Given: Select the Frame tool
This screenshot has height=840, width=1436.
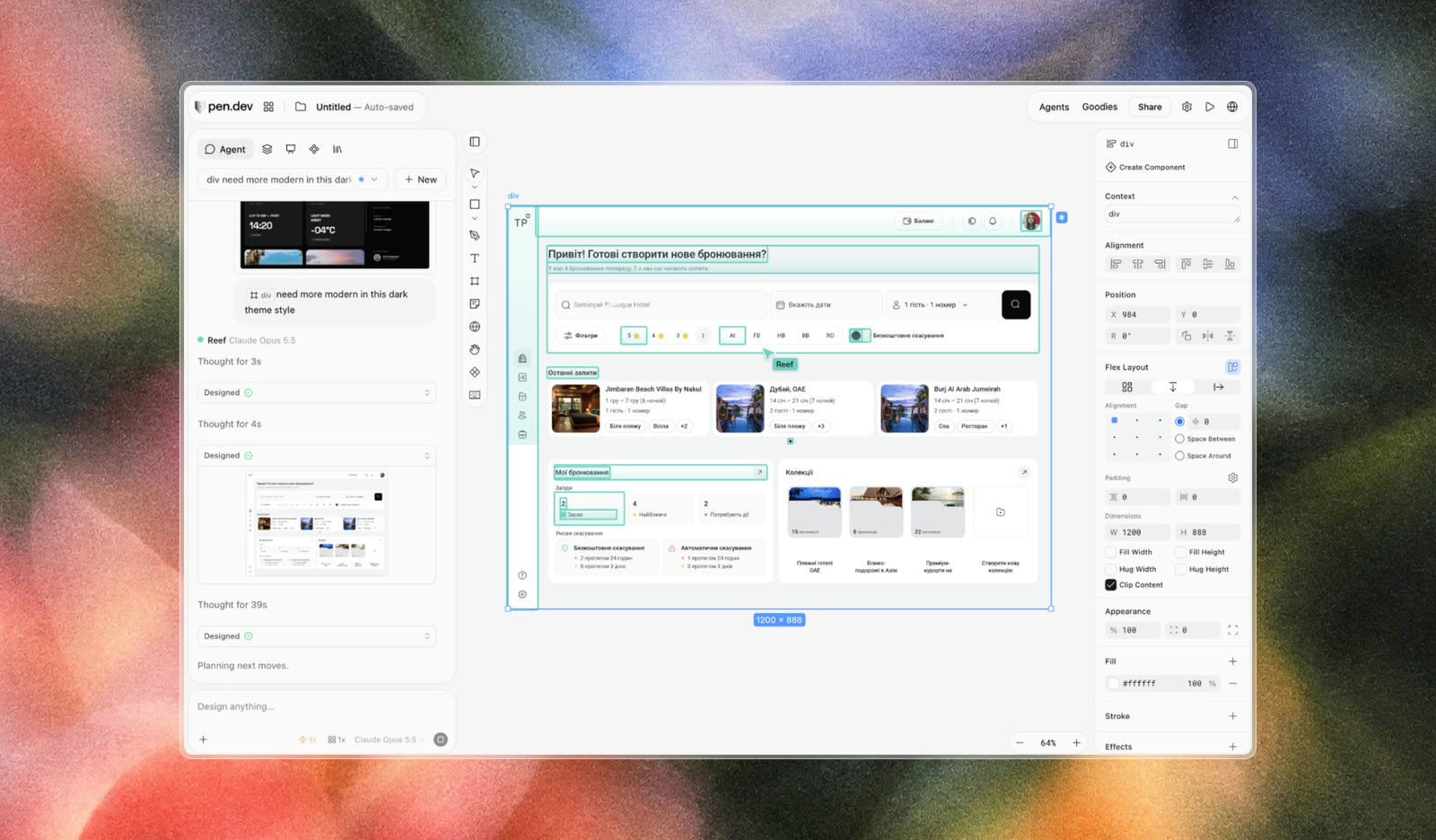Looking at the screenshot, I should click(475, 281).
